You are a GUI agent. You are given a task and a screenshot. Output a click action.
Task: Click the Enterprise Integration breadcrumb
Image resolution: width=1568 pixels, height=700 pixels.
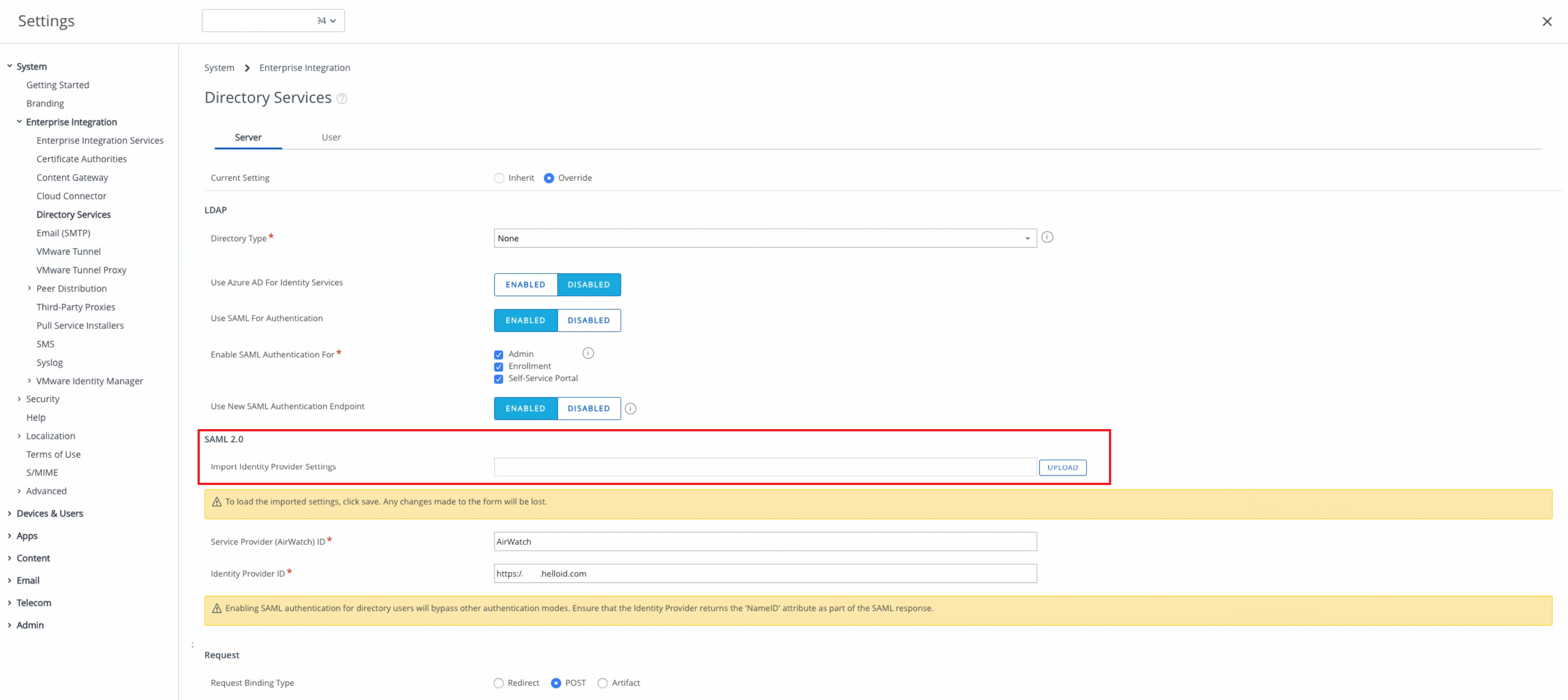[x=304, y=67]
